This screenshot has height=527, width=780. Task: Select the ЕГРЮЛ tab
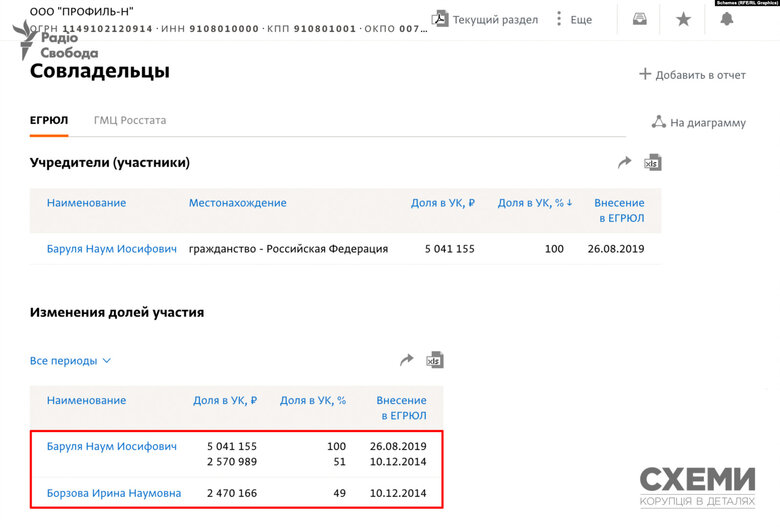coord(48,120)
